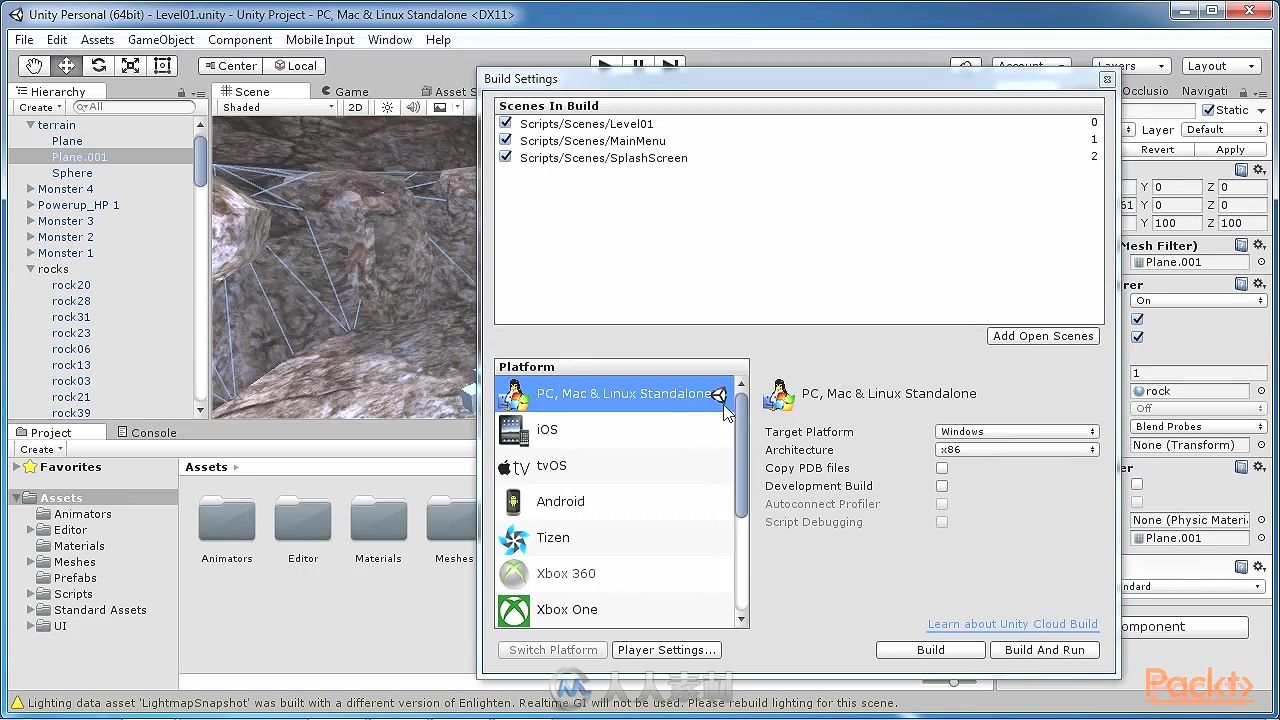
Task: Open Layer Default dropdown
Action: (x=1225, y=130)
